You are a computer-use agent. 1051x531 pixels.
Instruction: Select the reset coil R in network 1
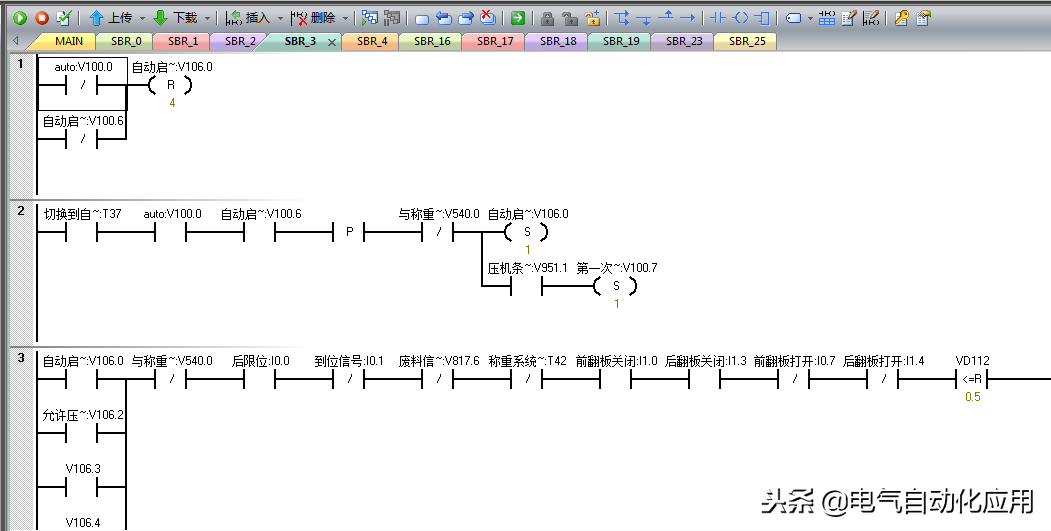coord(170,85)
